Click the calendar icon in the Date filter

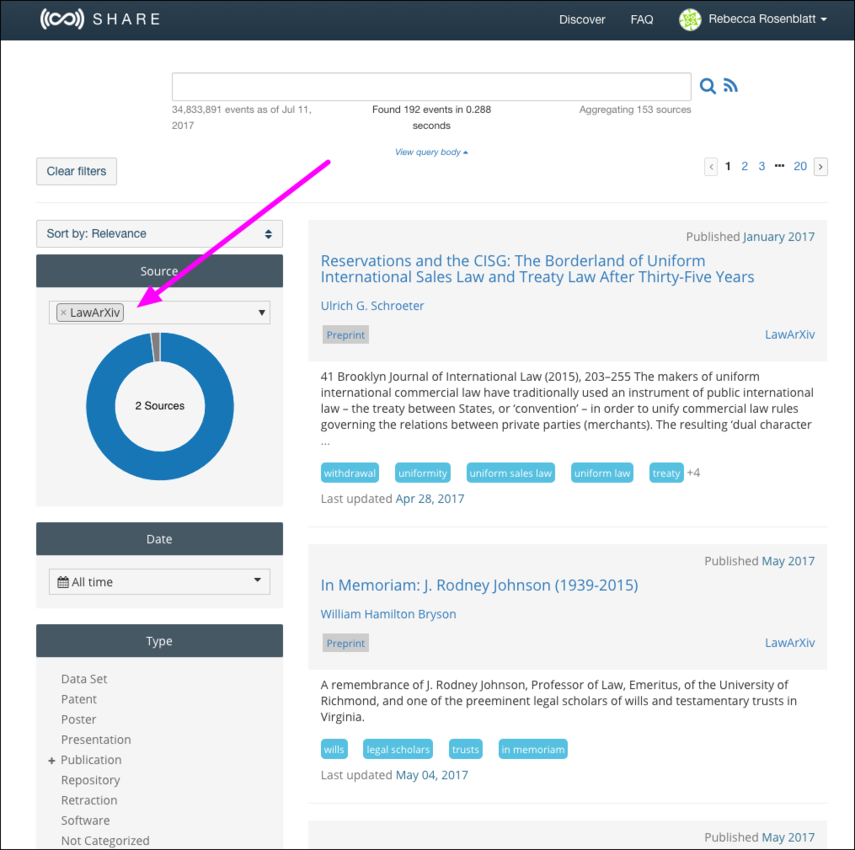coord(63,582)
